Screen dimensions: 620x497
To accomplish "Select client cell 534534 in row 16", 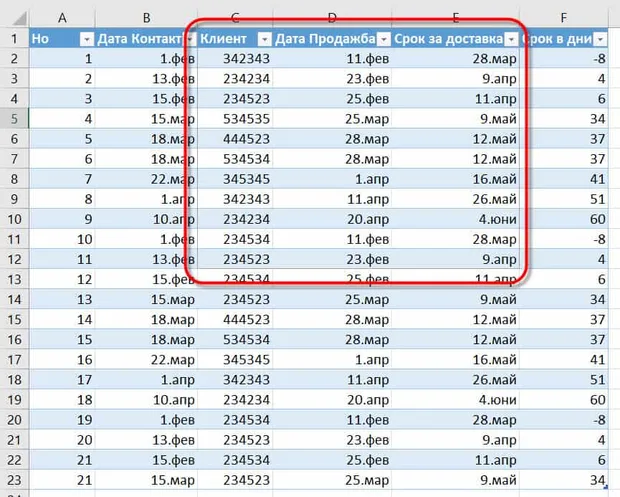I will 235,340.
